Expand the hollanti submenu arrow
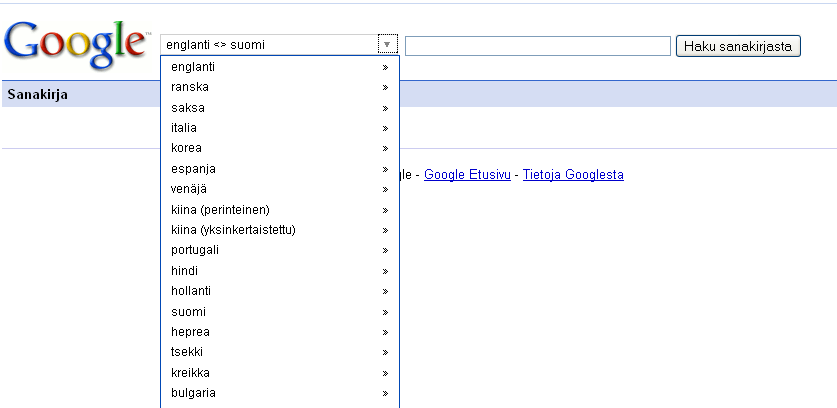 [385, 291]
